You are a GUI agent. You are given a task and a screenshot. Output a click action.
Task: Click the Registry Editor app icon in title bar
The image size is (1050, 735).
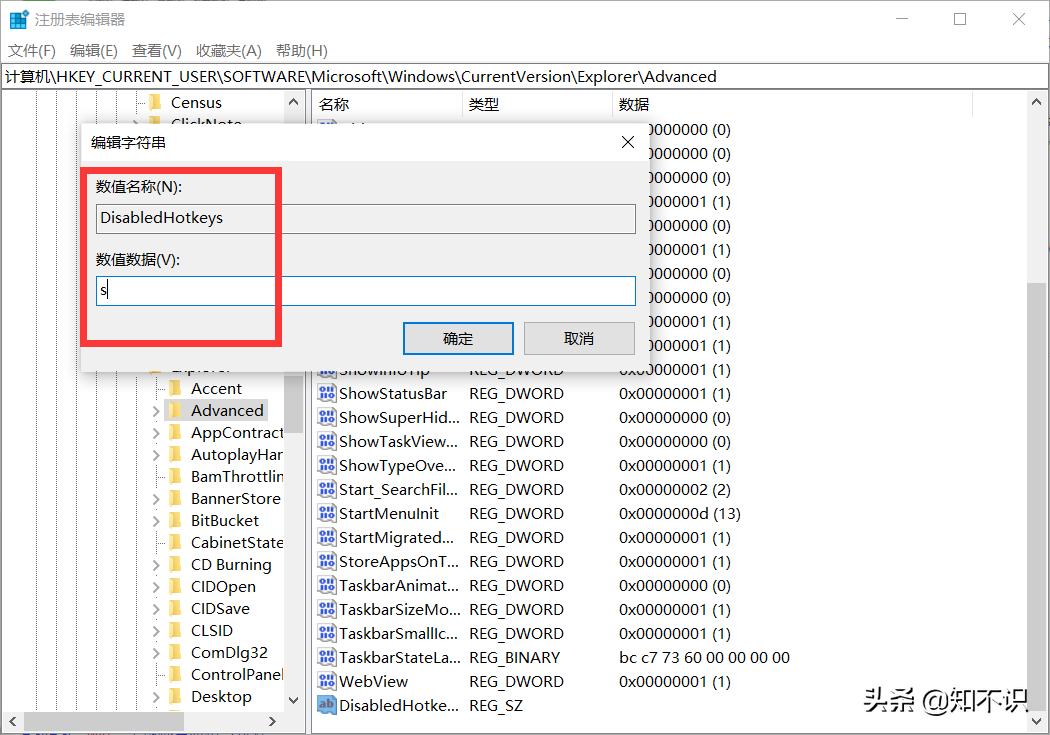[18, 19]
